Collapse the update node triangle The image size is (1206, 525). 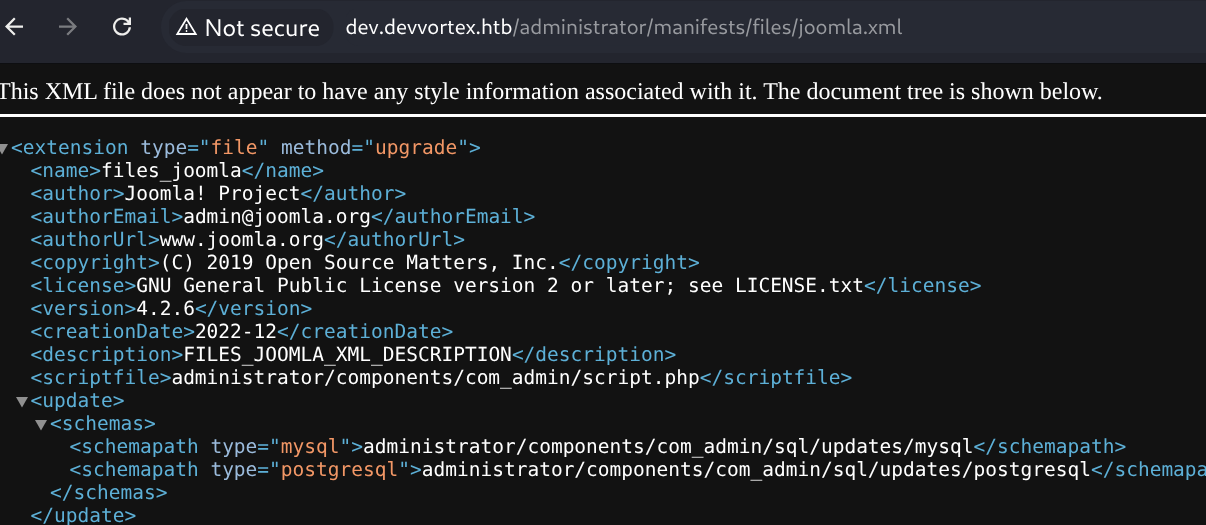pos(22,402)
